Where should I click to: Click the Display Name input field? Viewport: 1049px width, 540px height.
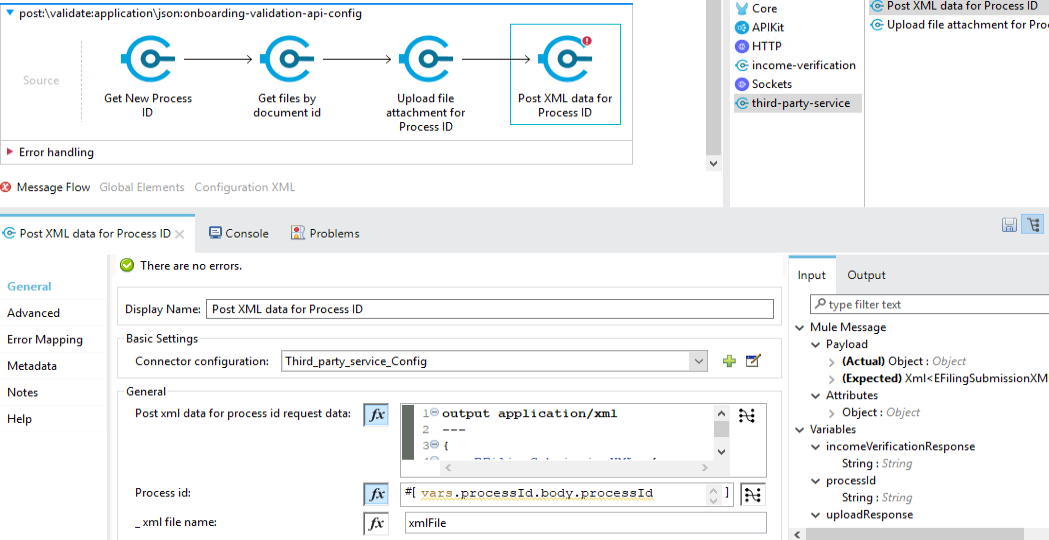(x=490, y=309)
